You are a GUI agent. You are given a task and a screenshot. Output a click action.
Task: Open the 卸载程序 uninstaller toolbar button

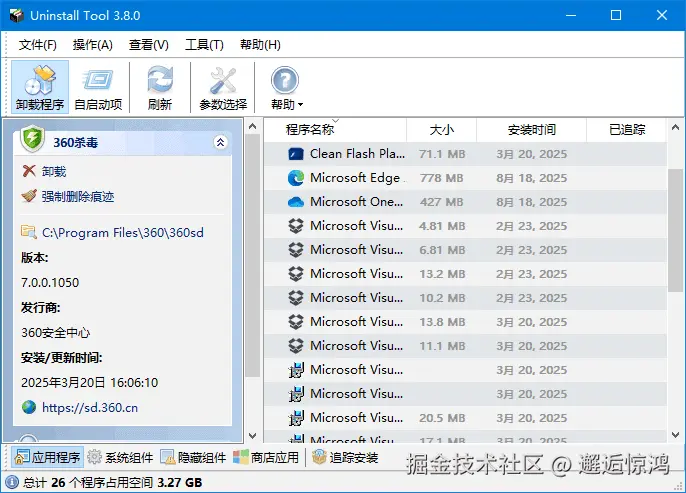(x=40, y=87)
